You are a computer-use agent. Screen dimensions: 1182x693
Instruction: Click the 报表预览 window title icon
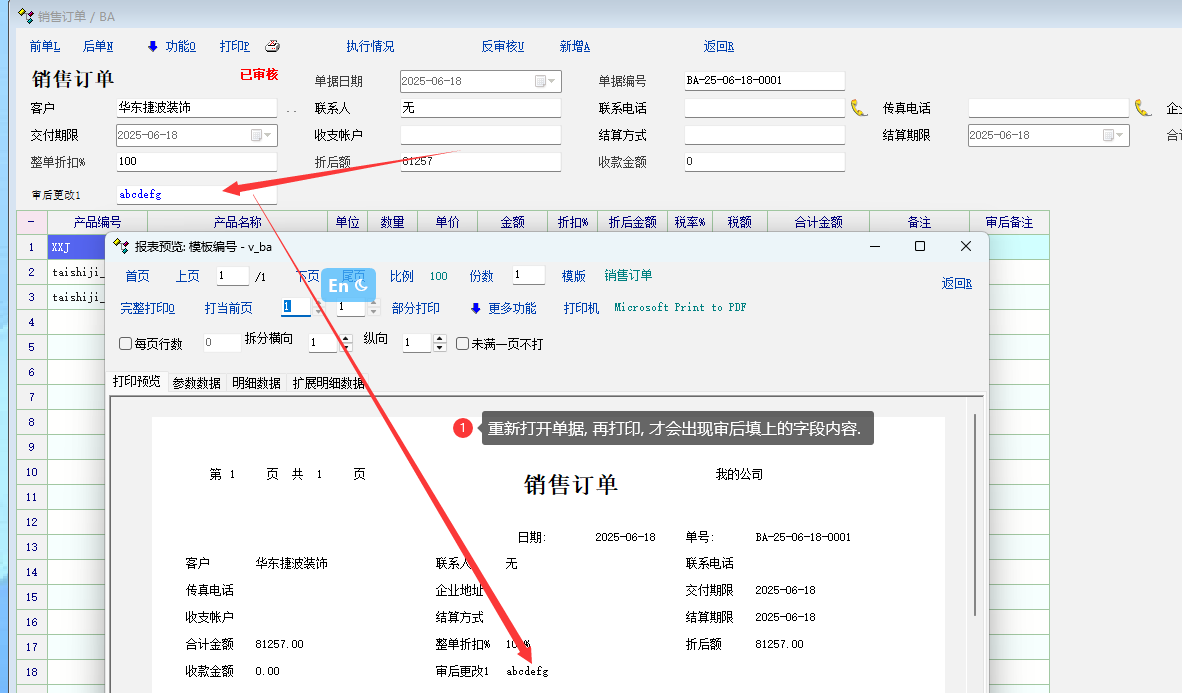[121, 246]
